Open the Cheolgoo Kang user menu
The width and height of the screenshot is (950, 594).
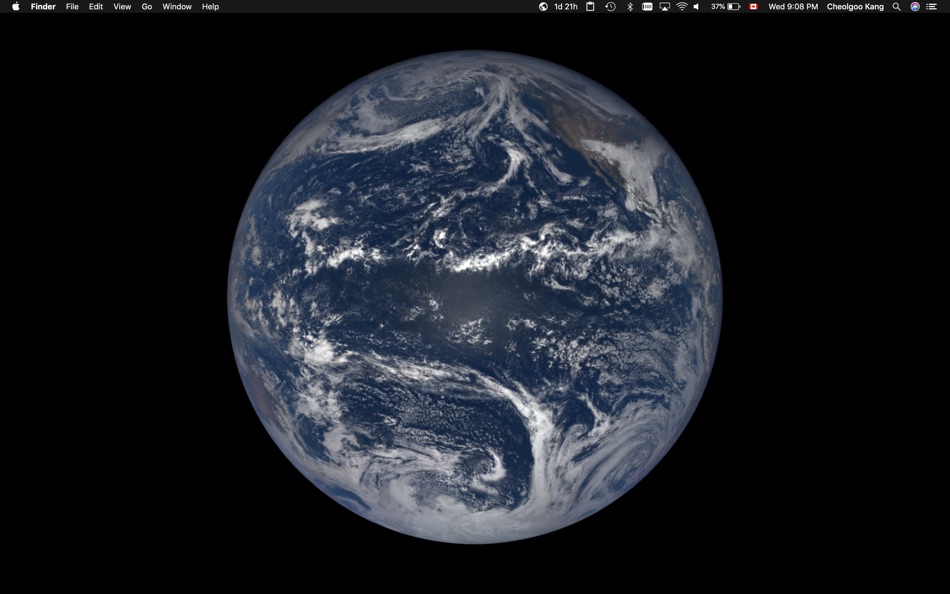point(855,7)
